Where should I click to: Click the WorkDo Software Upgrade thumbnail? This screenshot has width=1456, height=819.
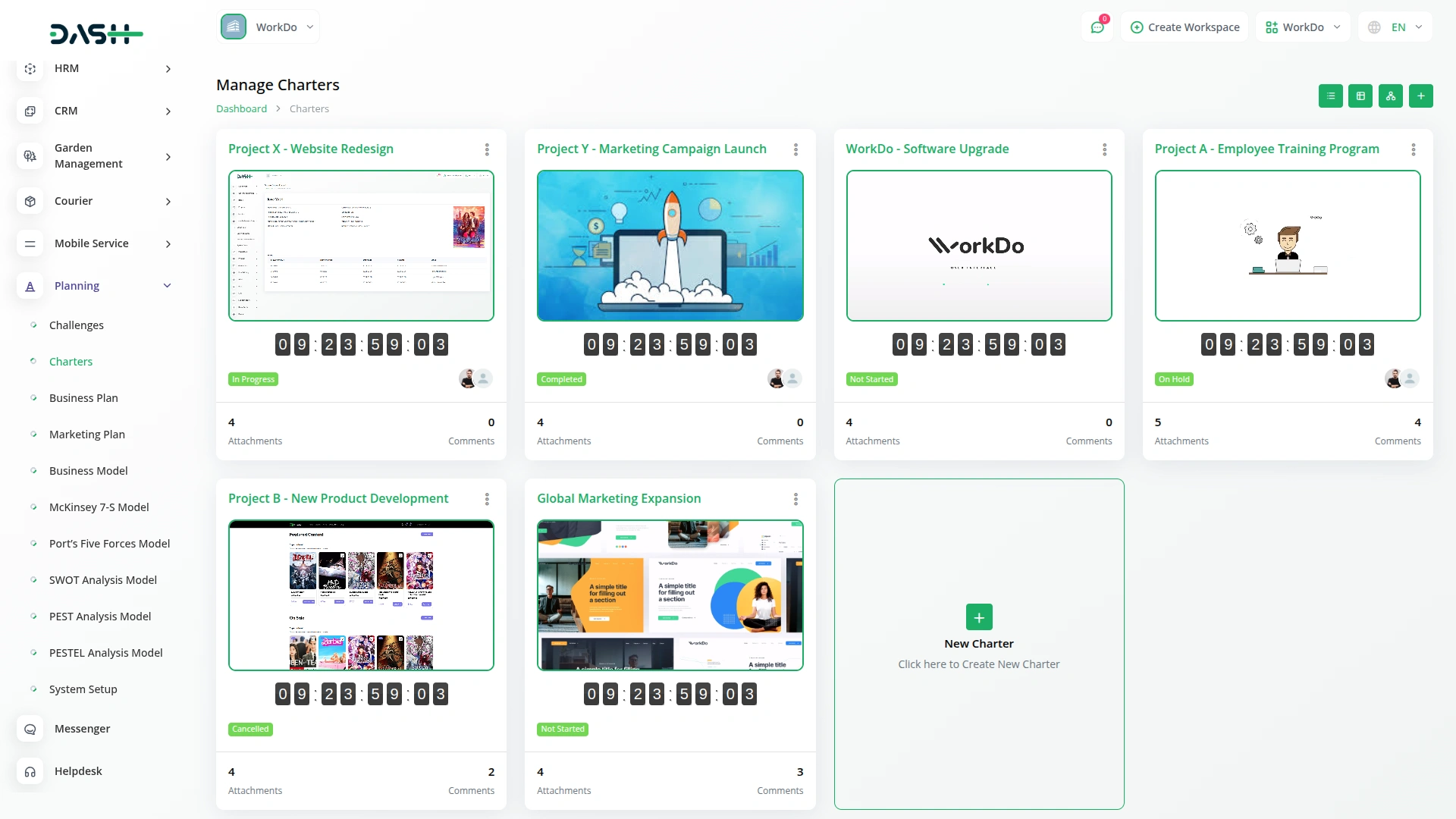coord(978,246)
